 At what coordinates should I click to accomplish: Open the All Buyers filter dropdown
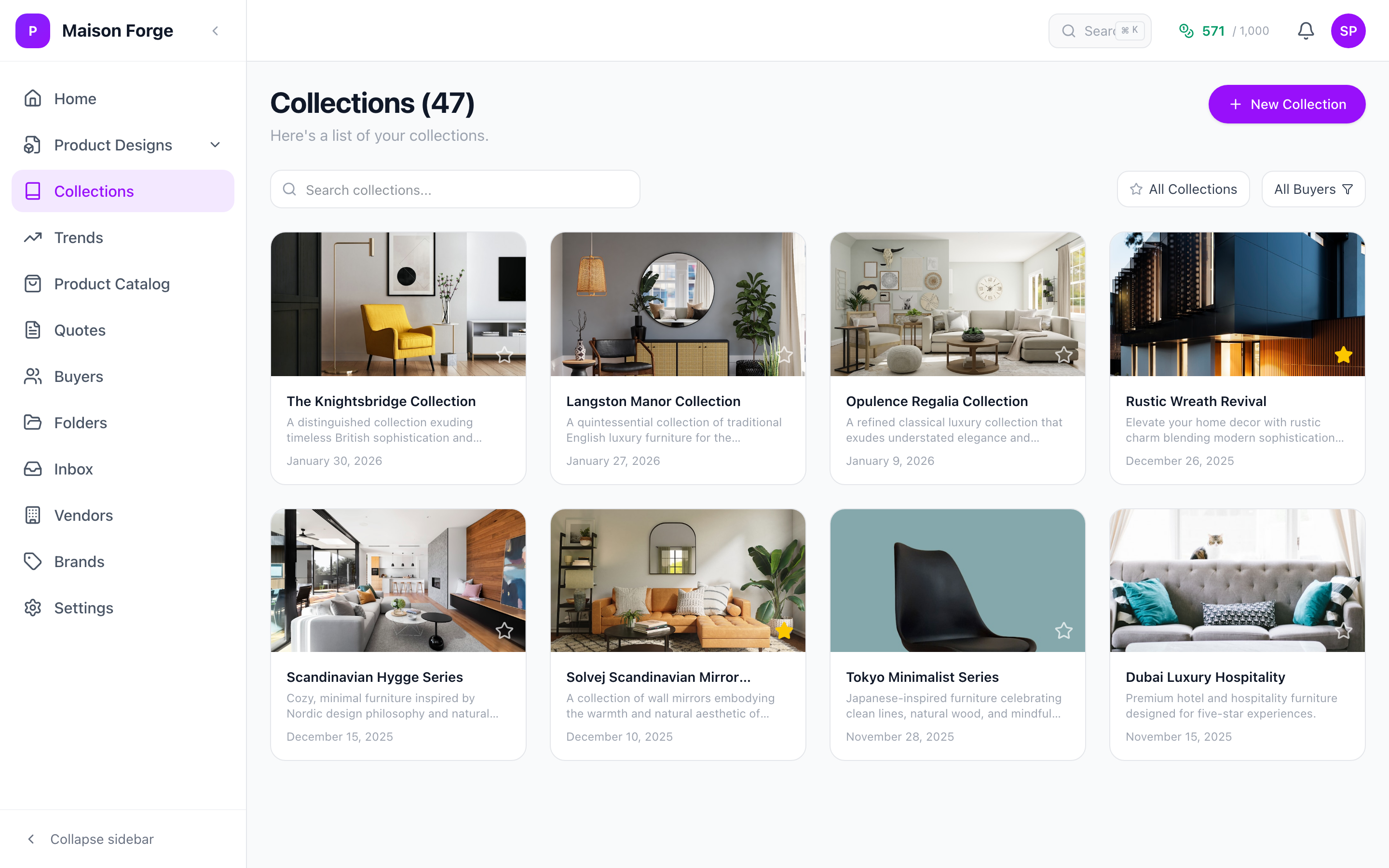[x=1313, y=189]
